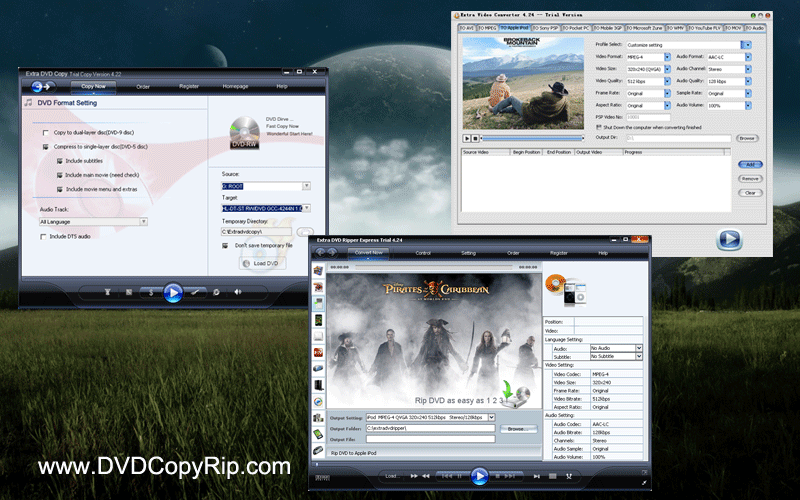
Task: Click the Add button in Video Converter
Action: coord(750,164)
